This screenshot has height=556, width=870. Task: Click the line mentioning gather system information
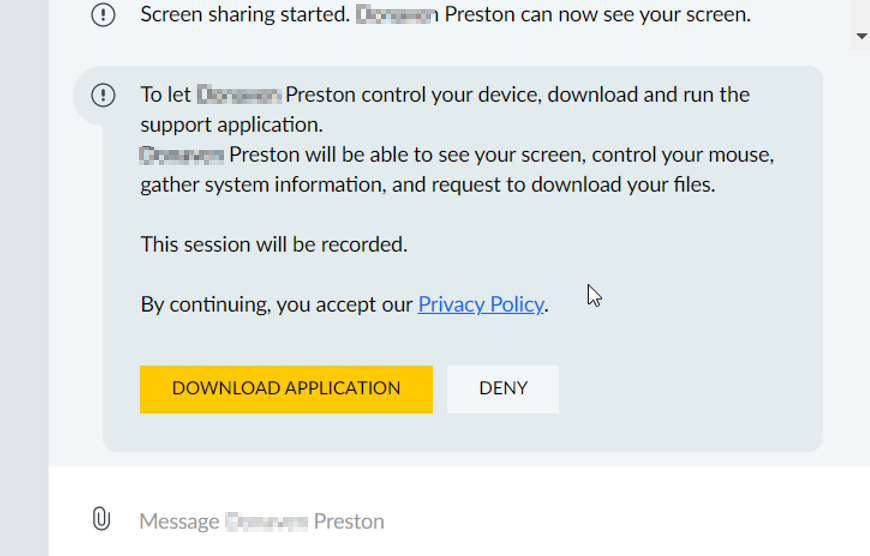tap(428, 184)
